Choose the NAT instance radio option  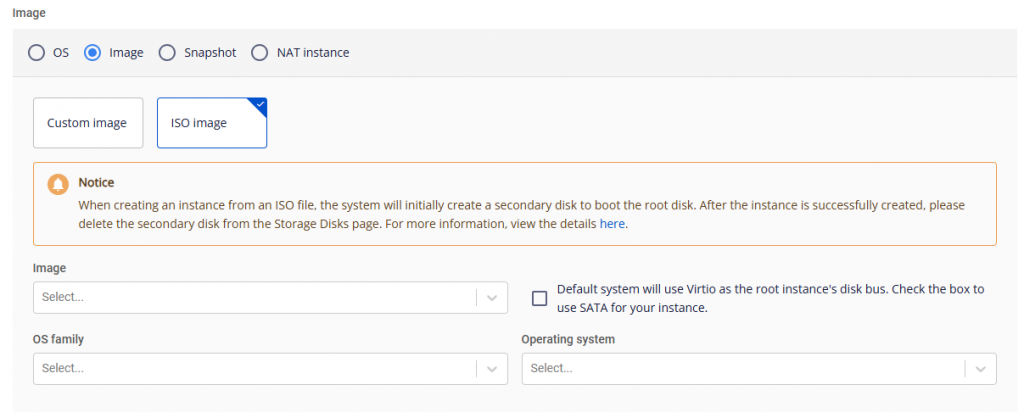[x=260, y=53]
